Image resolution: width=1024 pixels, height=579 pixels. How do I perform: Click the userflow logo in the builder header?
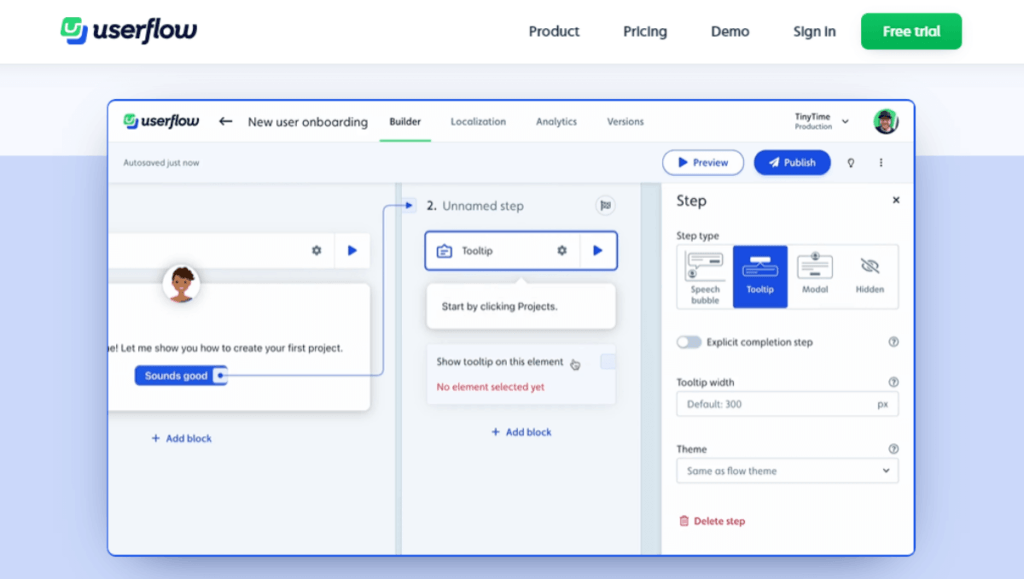159,119
